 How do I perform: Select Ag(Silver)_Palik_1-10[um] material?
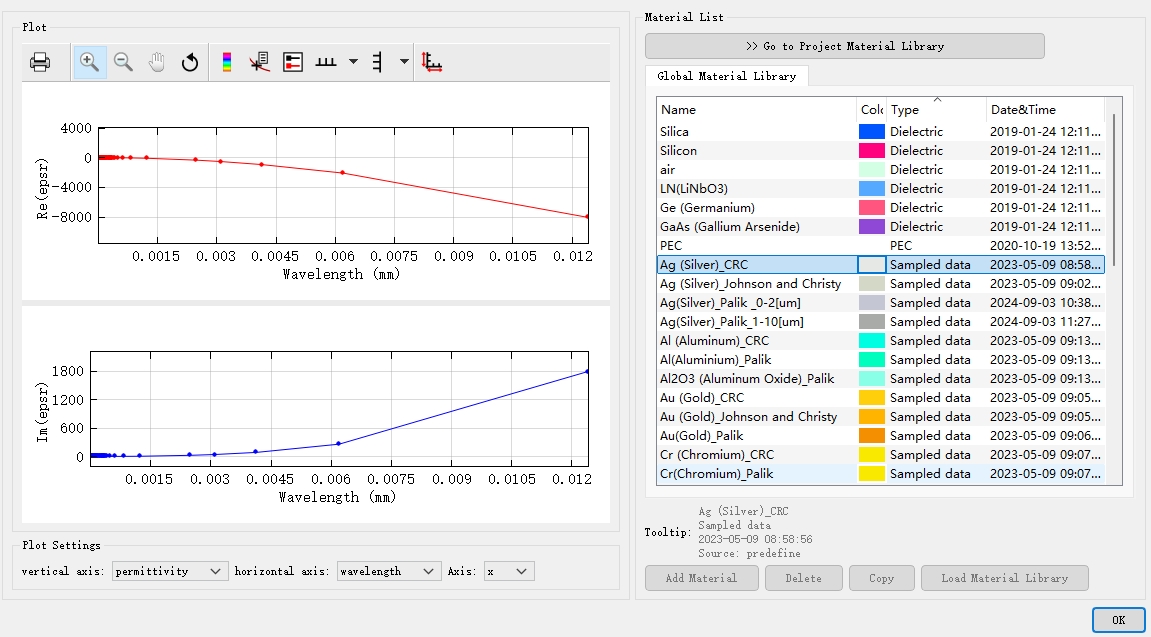[880, 321]
